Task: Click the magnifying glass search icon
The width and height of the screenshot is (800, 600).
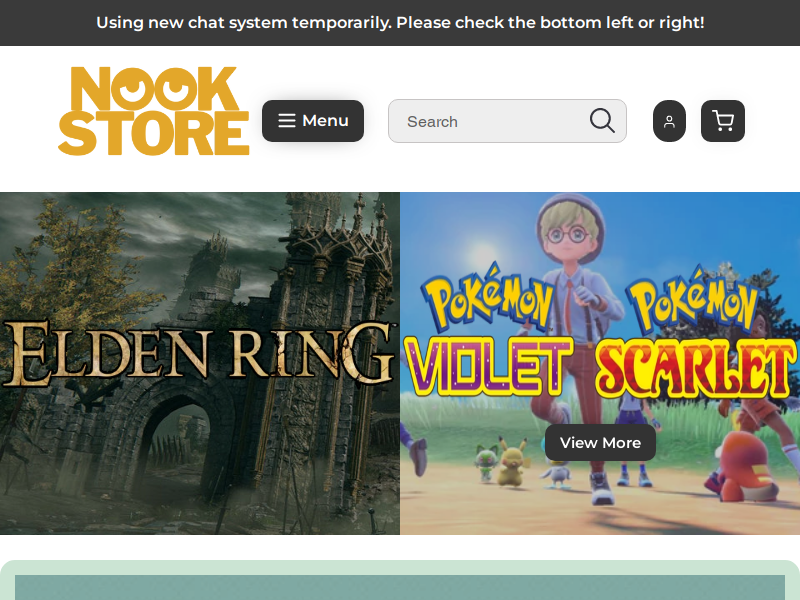Action: coord(602,121)
